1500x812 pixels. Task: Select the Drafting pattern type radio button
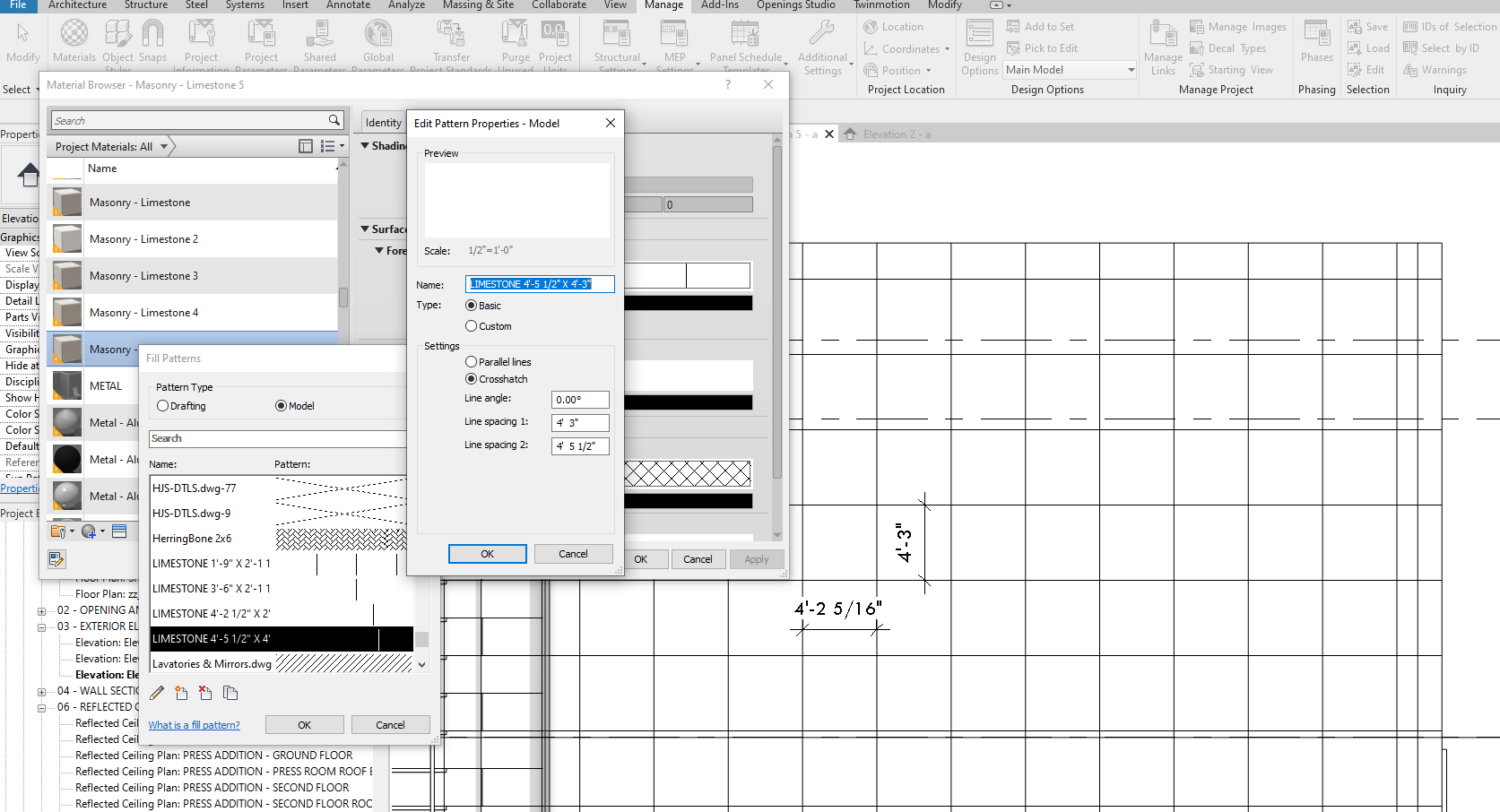pos(162,405)
